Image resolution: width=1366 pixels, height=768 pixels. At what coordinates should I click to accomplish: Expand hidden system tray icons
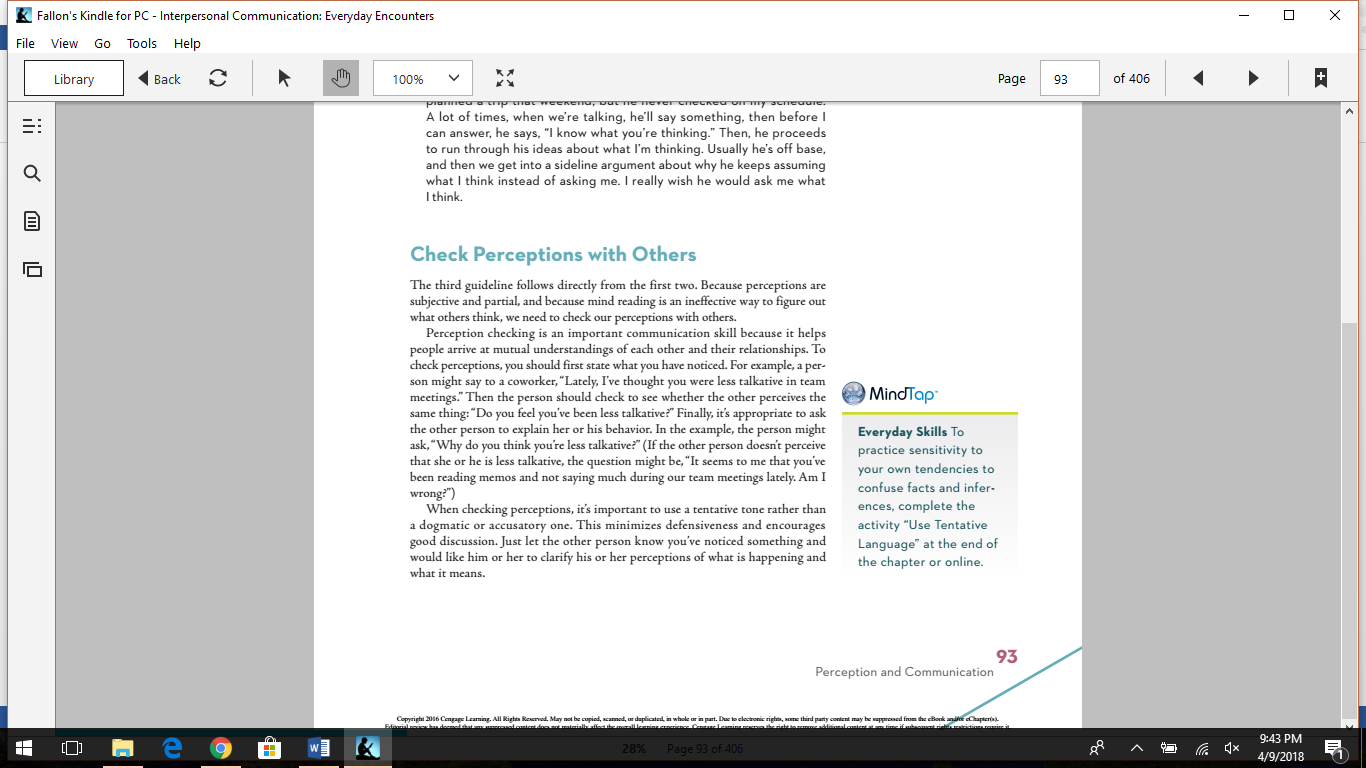[1137, 747]
